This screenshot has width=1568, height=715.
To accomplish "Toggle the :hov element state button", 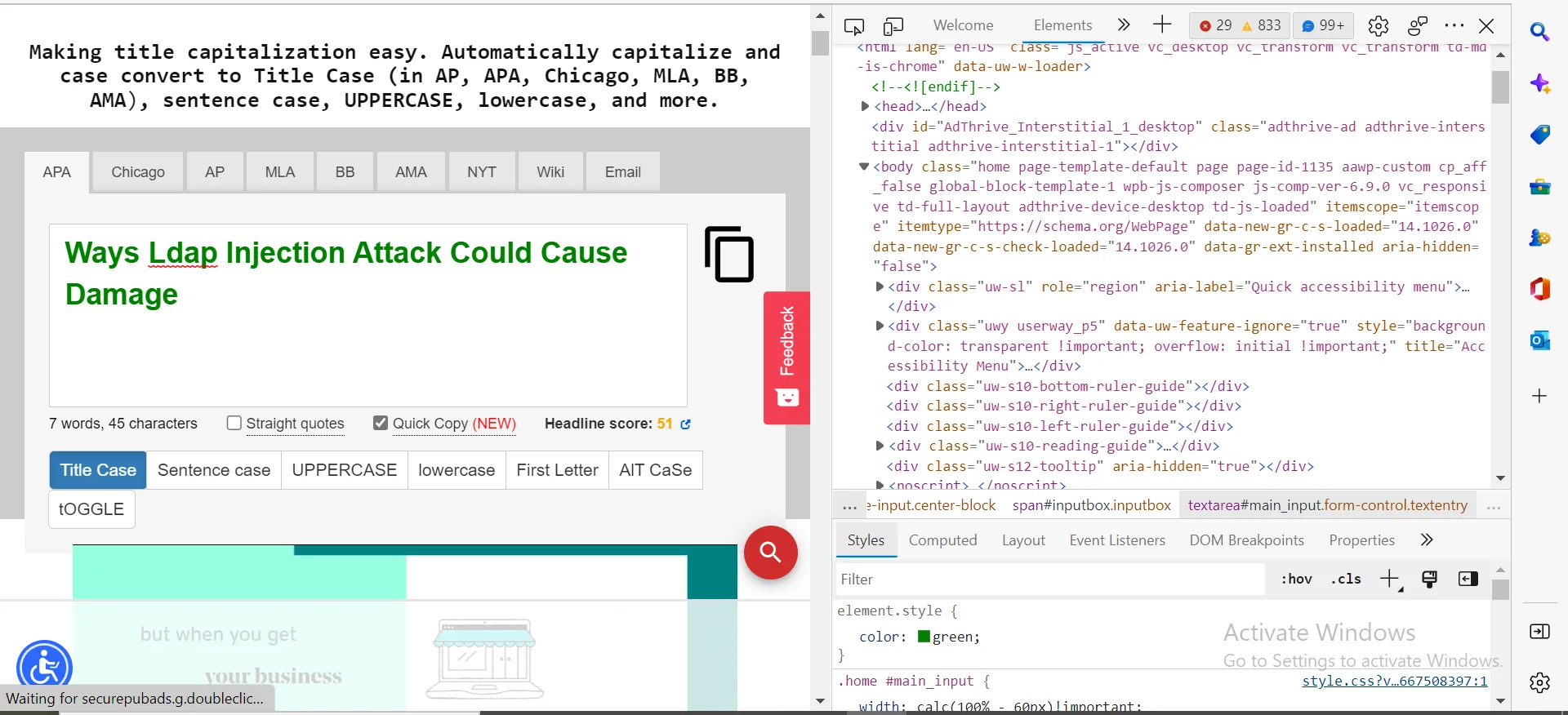I will [1296, 579].
